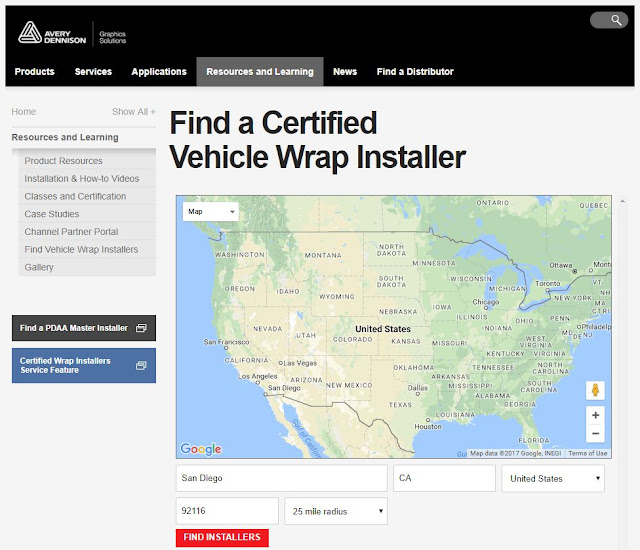This screenshot has height=550, width=640.
Task: Click the Houston label on the map
Action: click(428, 426)
